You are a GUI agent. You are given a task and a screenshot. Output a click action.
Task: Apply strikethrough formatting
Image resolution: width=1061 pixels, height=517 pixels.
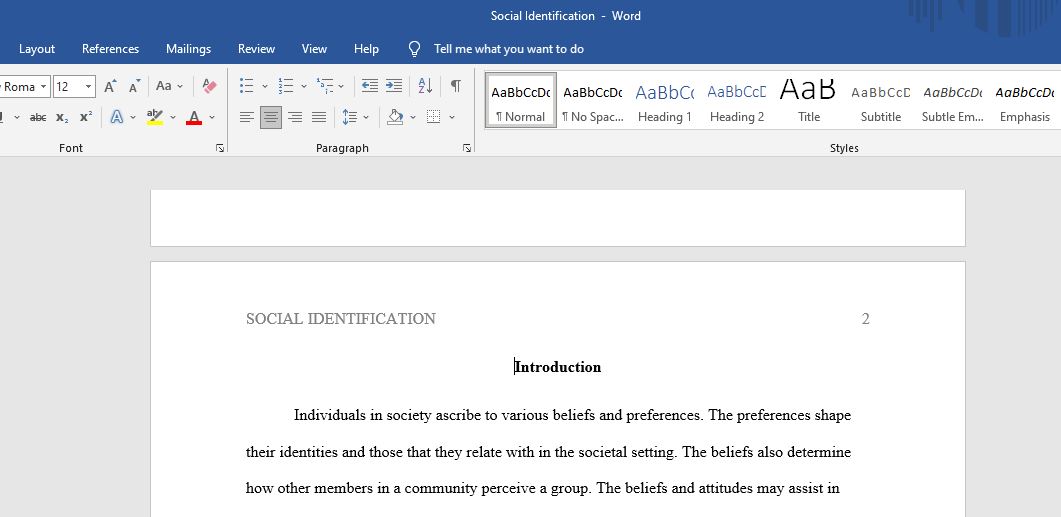tap(38, 117)
